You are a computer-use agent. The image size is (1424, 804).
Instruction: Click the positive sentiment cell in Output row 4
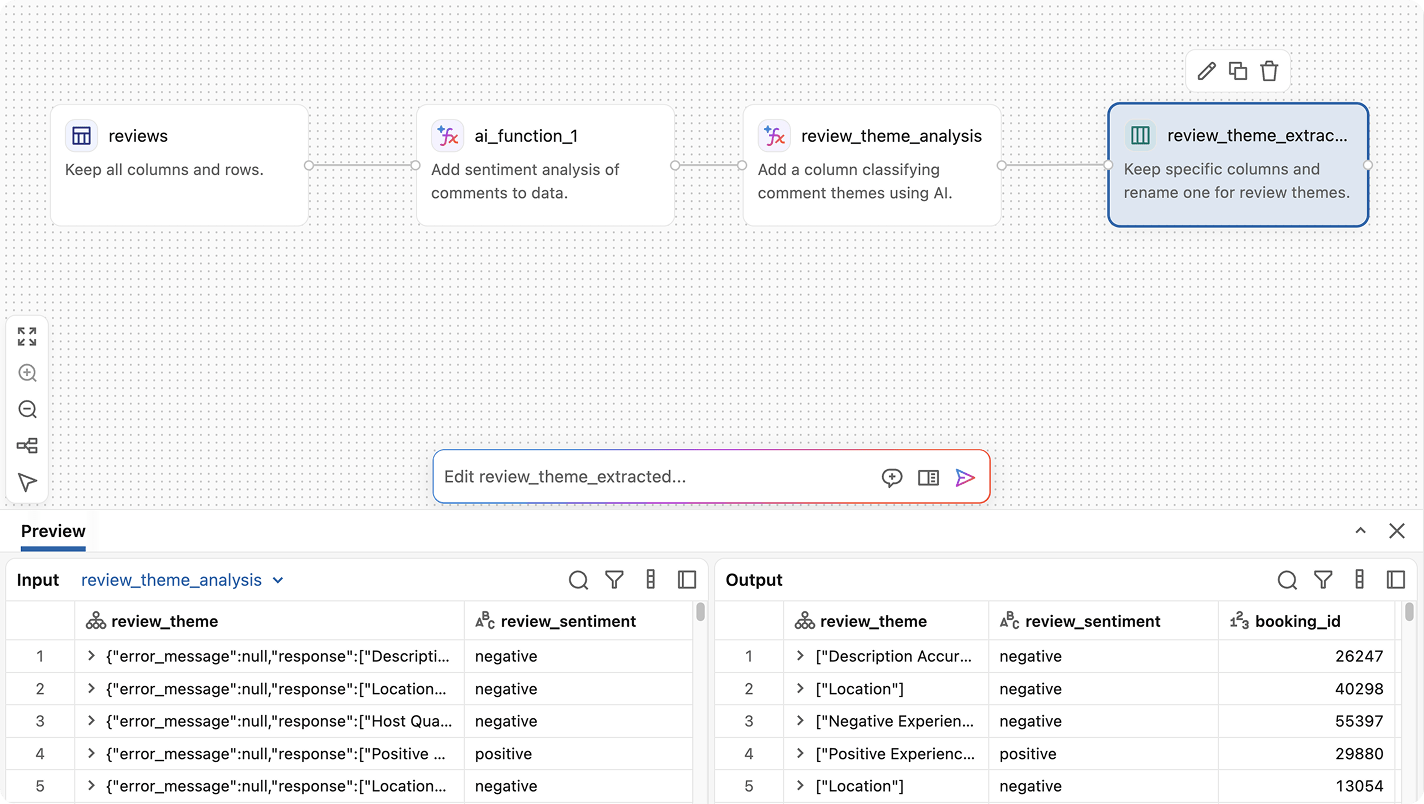[1103, 754]
